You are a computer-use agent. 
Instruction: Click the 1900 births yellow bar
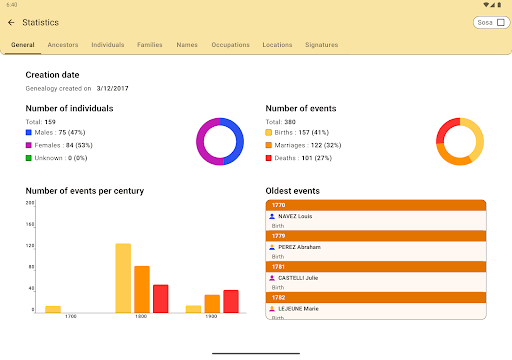(193, 309)
